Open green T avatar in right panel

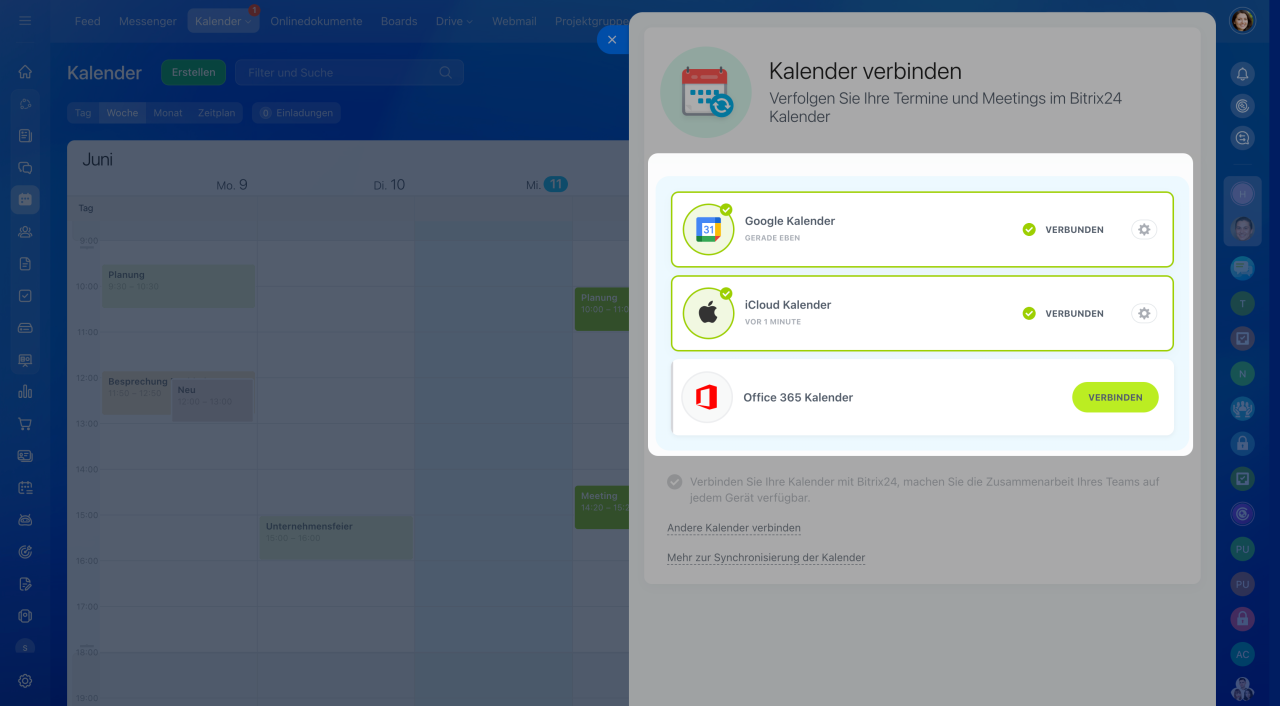click(1242, 303)
